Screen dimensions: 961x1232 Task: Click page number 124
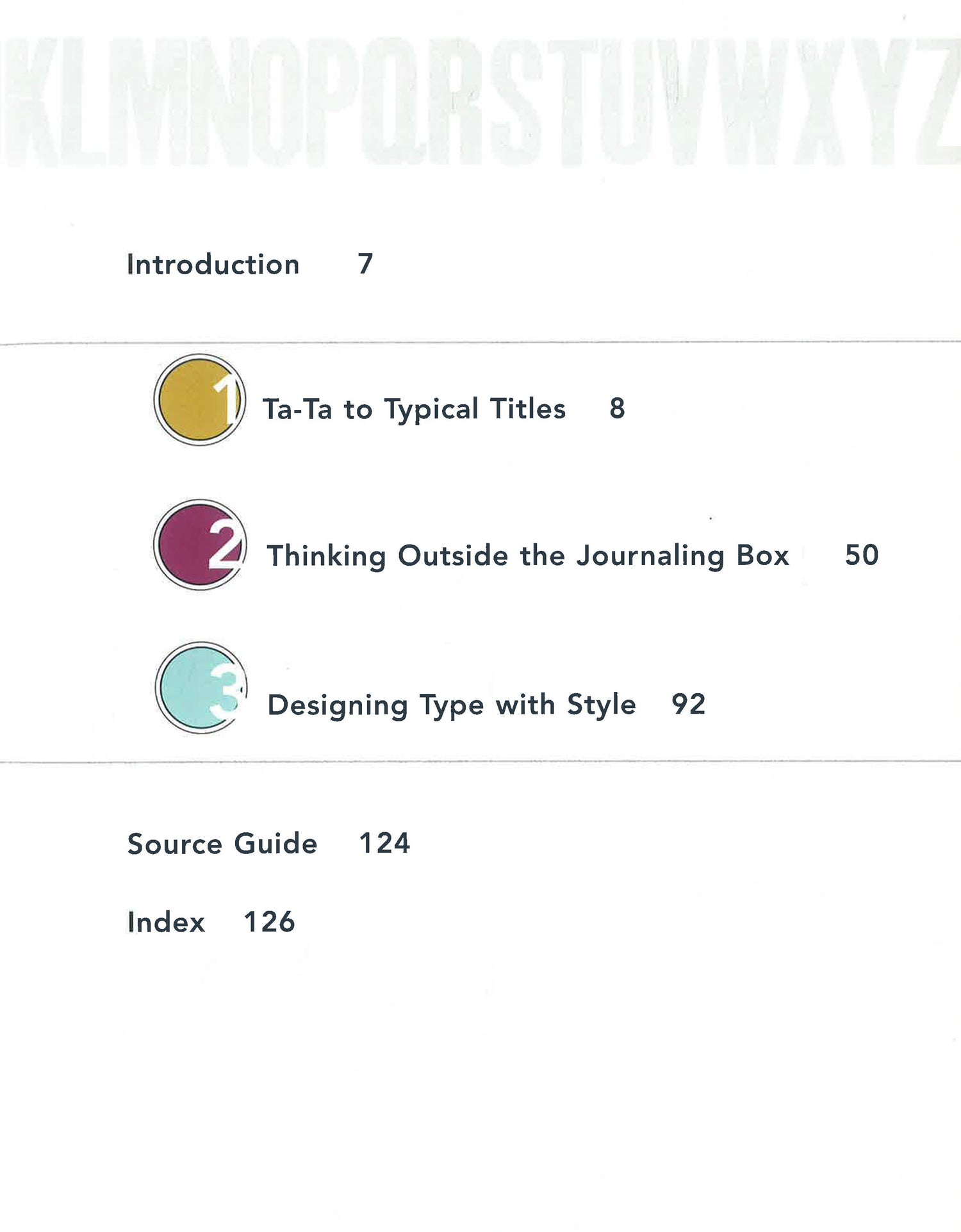point(384,843)
